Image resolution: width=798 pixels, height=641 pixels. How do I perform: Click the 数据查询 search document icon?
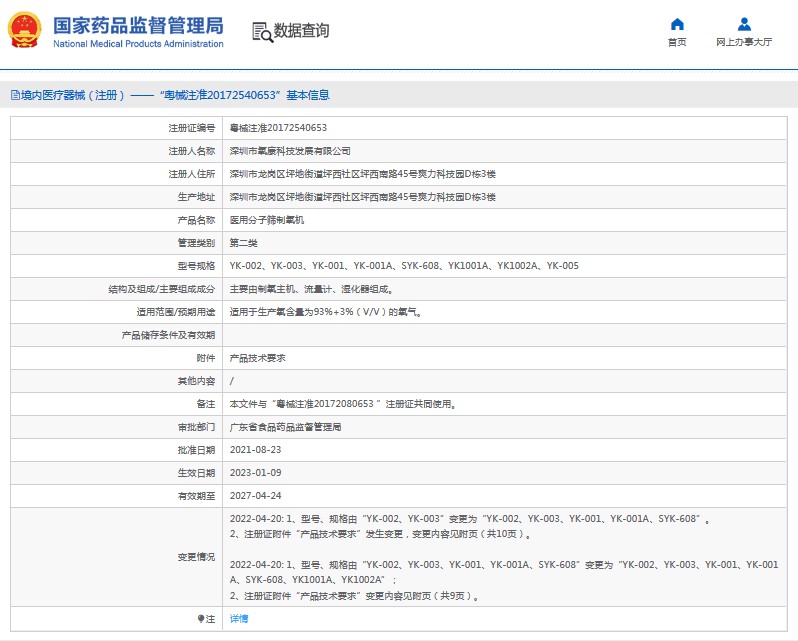click(x=263, y=32)
